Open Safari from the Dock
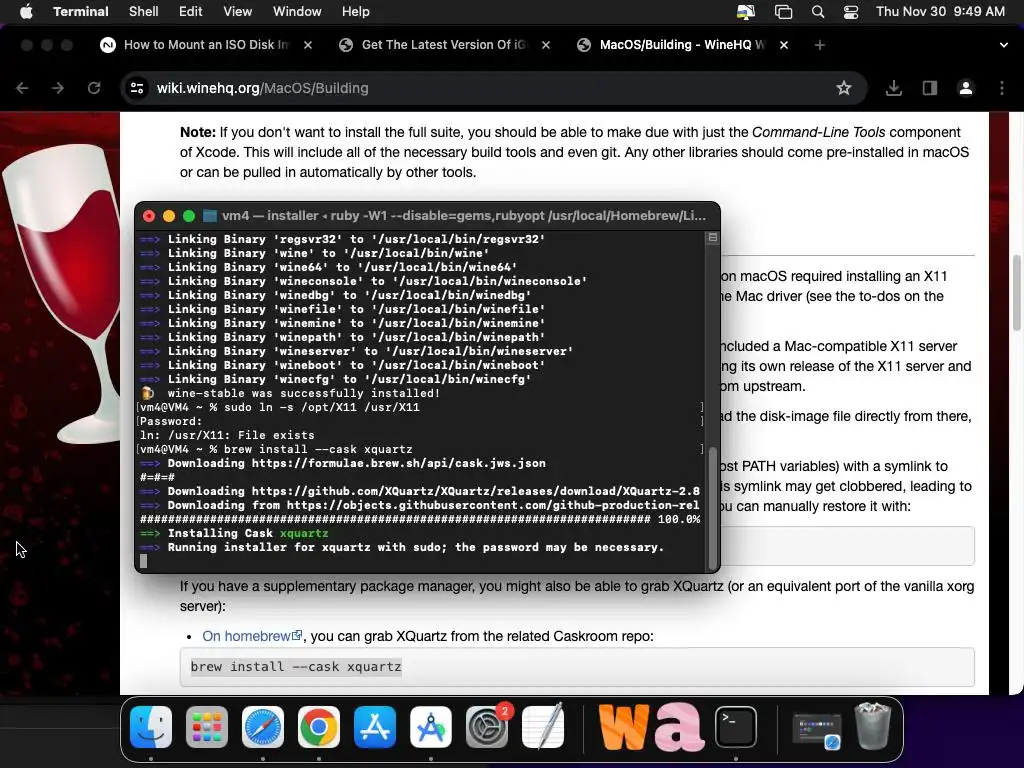Screen dimensions: 1024x768 click(263, 727)
